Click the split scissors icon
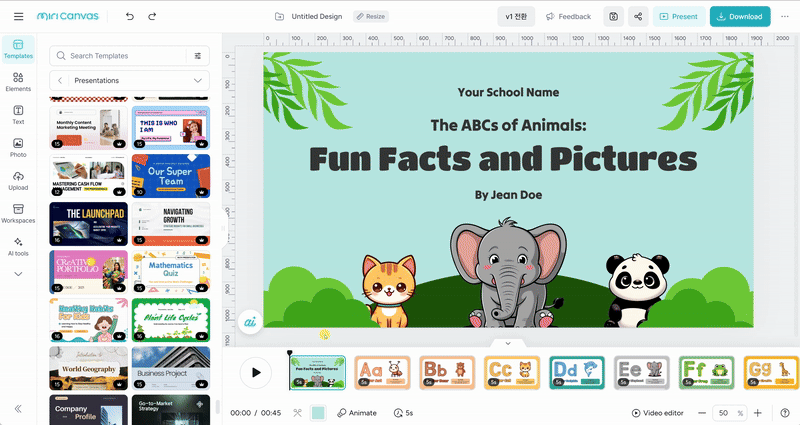 click(x=297, y=413)
